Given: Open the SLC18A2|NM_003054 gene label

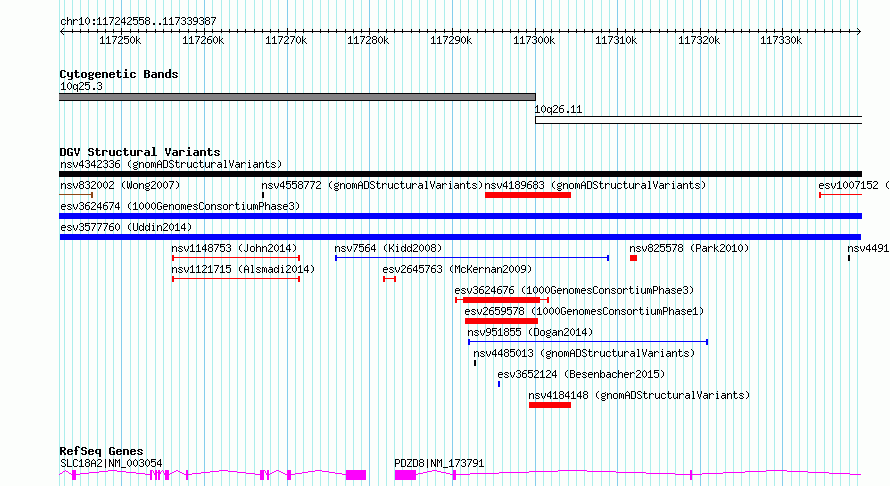Looking at the screenshot, I should pos(111,463).
